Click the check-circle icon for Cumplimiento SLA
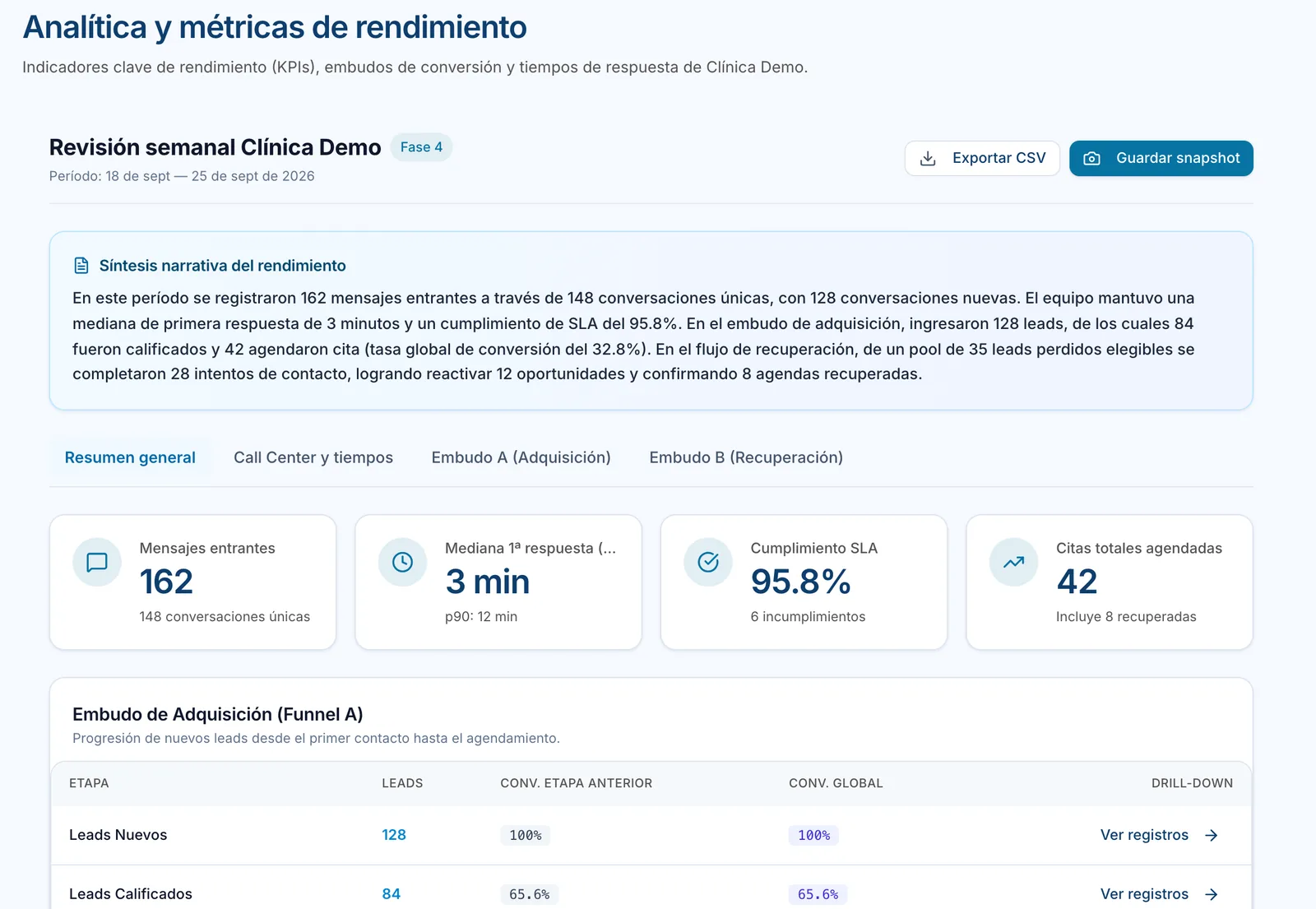Image resolution: width=1316 pixels, height=909 pixels. [x=708, y=562]
